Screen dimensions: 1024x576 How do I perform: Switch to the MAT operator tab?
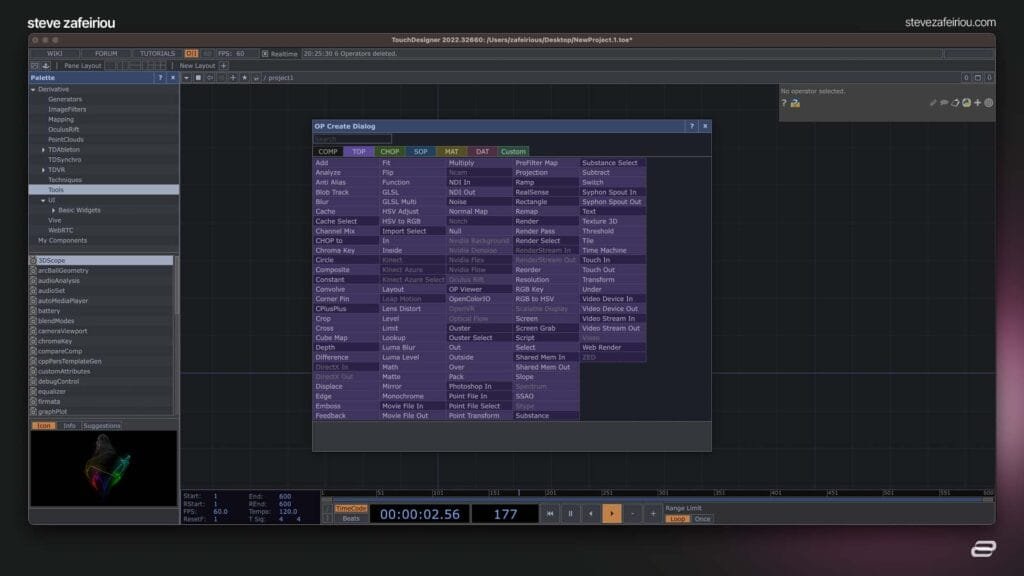[x=451, y=152]
